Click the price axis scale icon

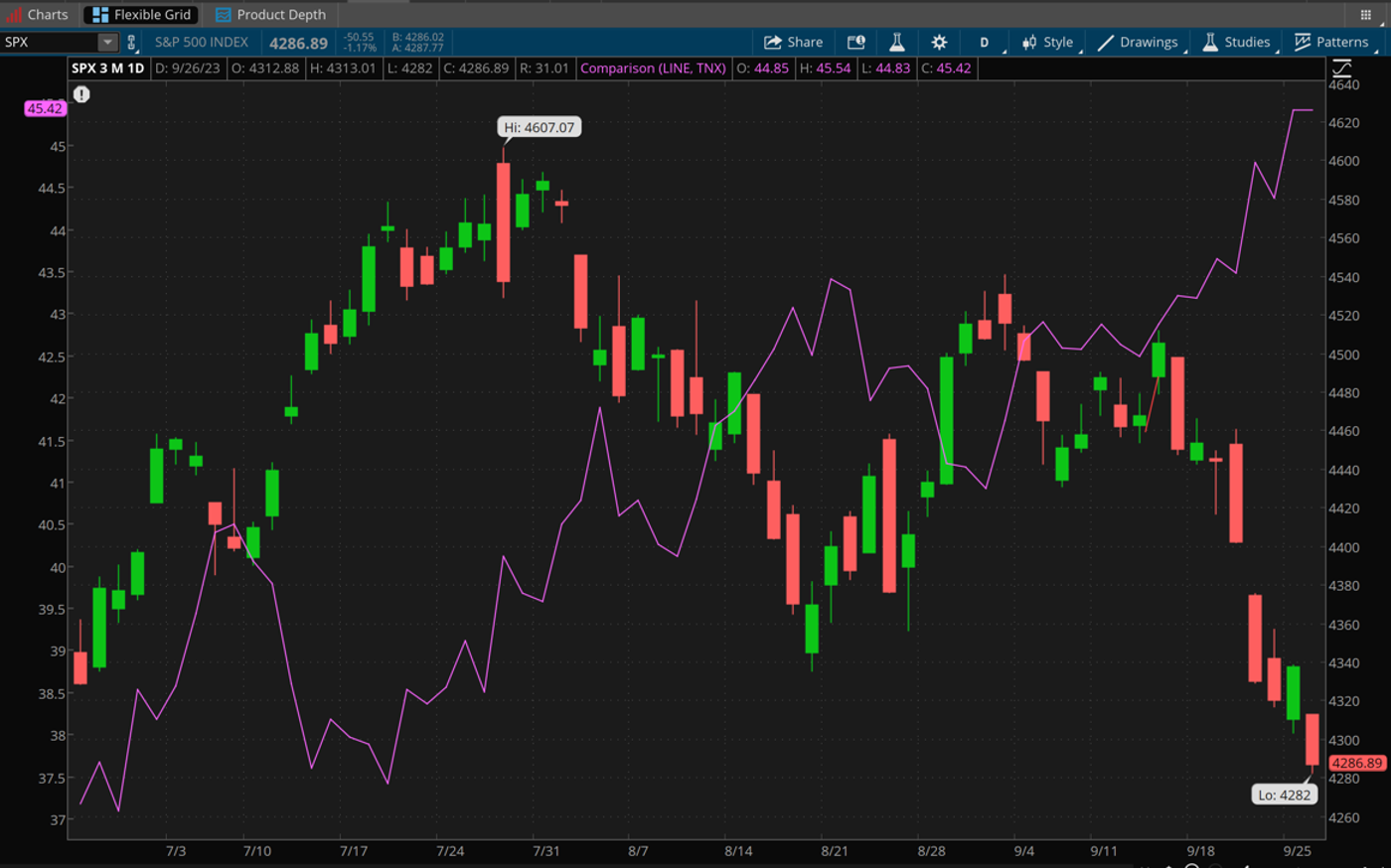click(x=1342, y=69)
